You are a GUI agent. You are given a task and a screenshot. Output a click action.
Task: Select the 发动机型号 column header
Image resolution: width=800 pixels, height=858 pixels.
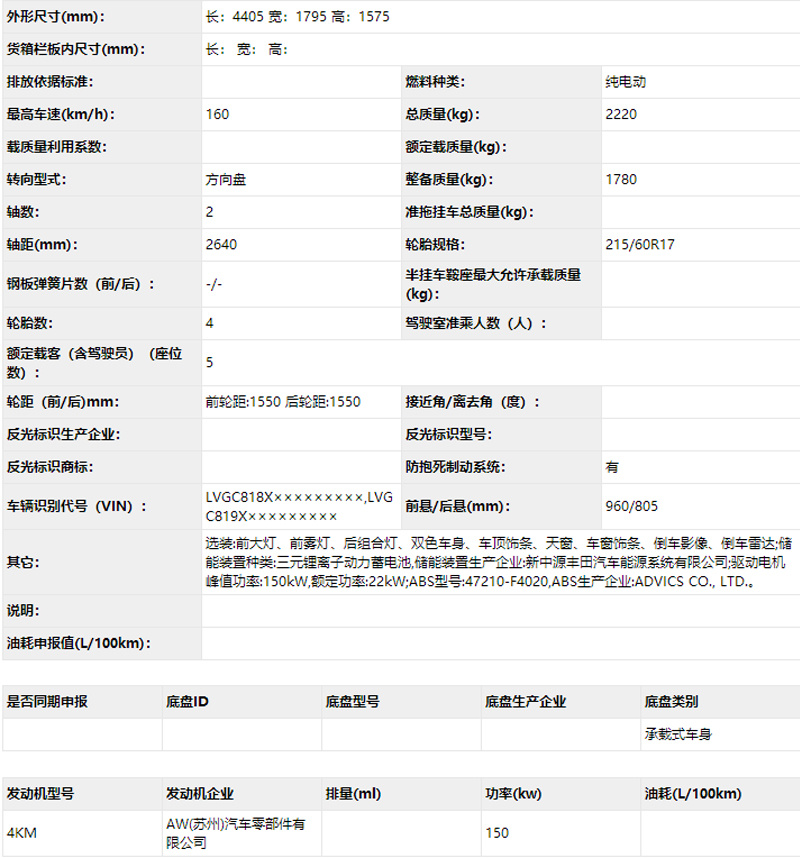(40, 793)
